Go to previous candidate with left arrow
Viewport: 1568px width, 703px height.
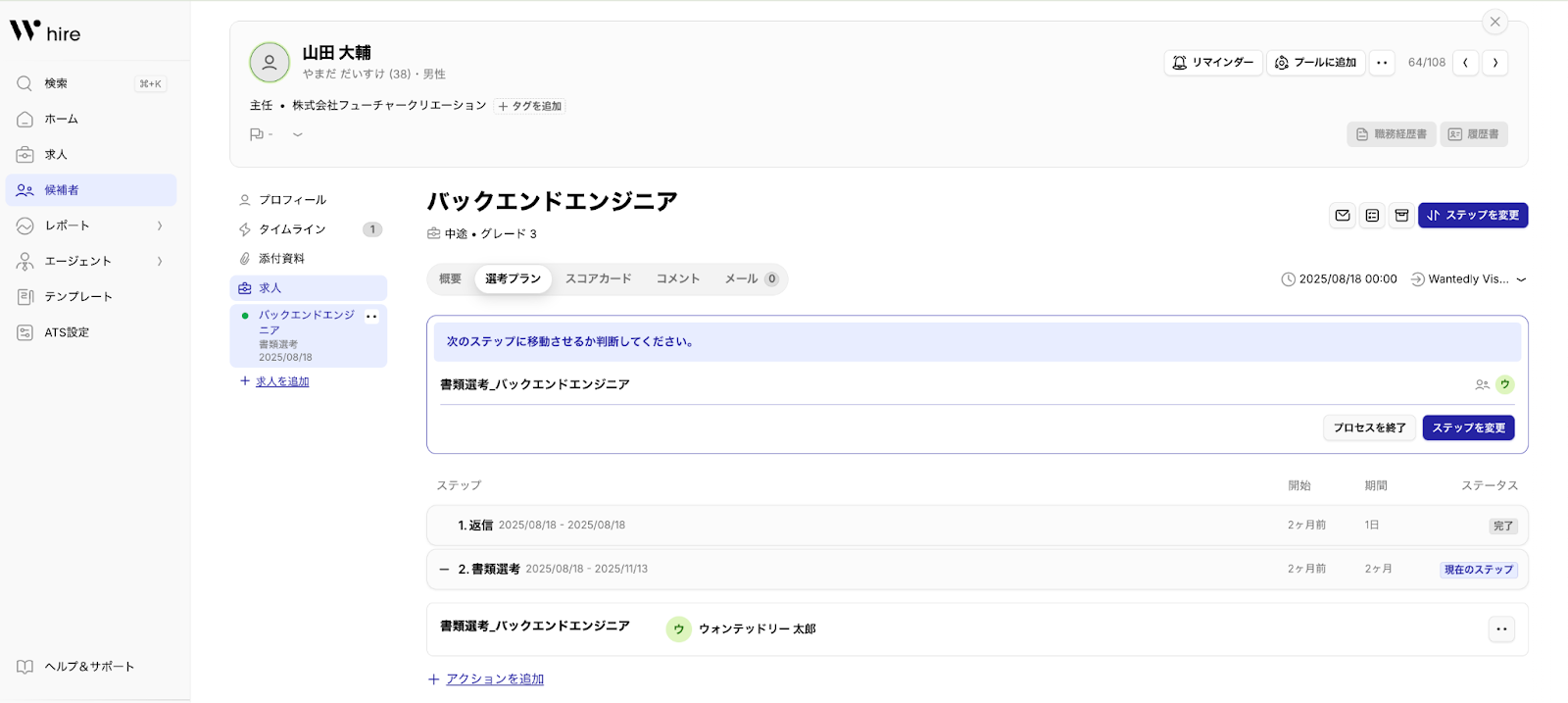[x=1465, y=63]
